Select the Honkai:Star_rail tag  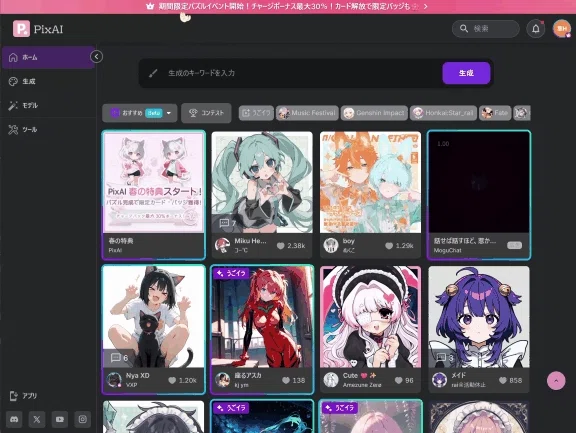click(443, 113)
